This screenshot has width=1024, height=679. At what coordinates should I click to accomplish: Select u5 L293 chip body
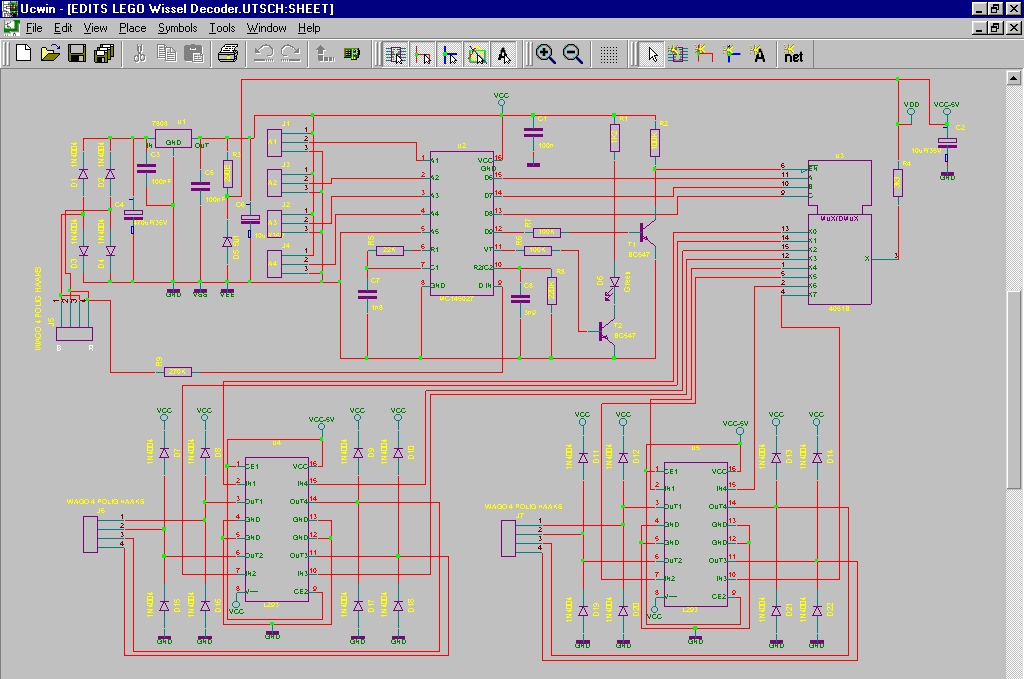[696, 535]
